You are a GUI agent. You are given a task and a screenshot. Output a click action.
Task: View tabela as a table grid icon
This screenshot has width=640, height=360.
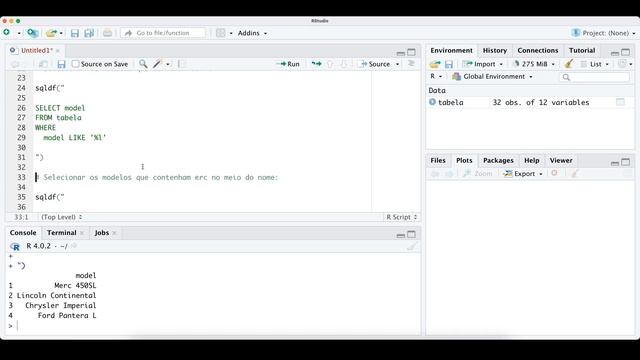[620, 102]
